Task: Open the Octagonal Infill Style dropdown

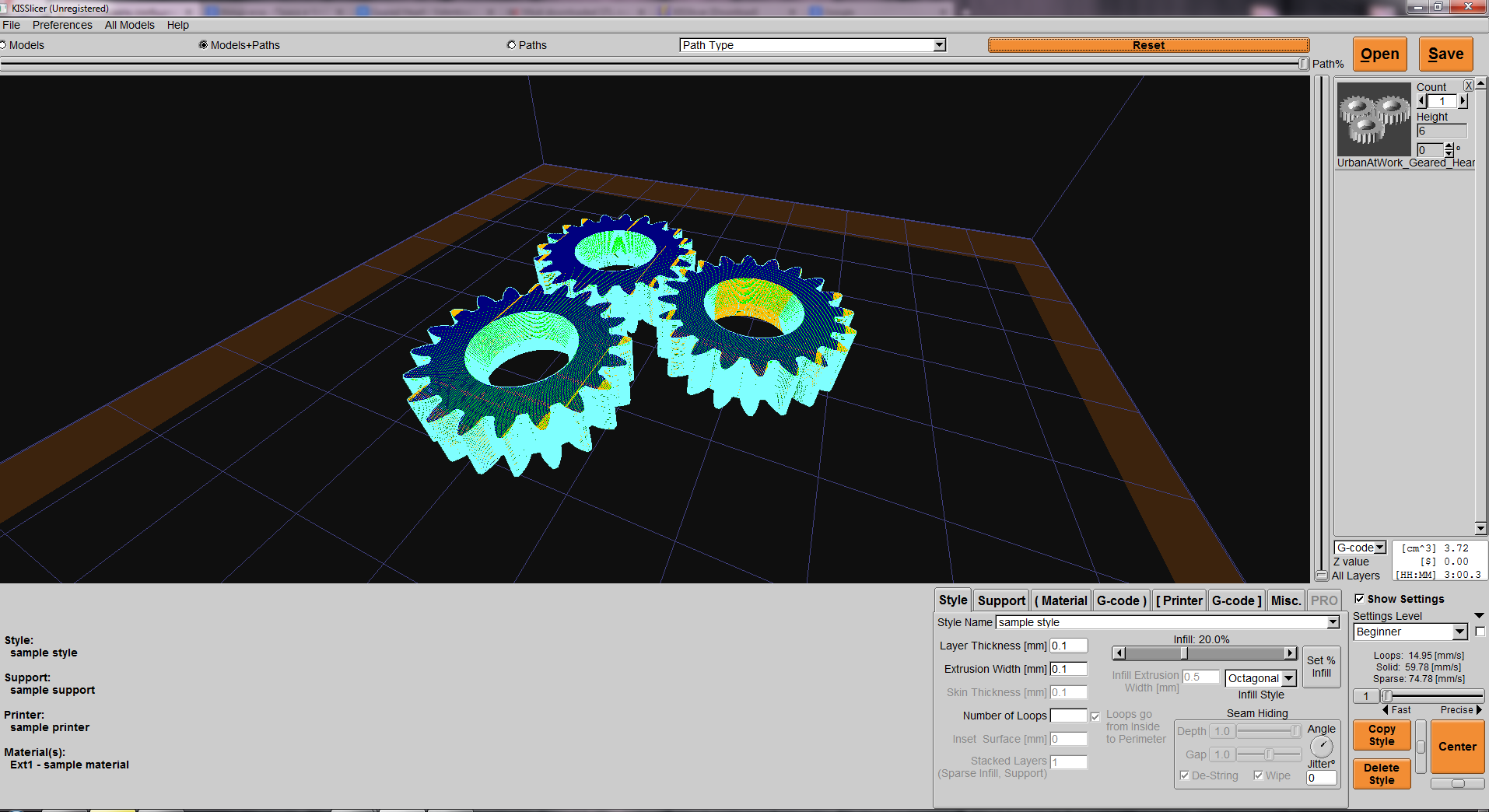Action: (x=1260, y=678)
